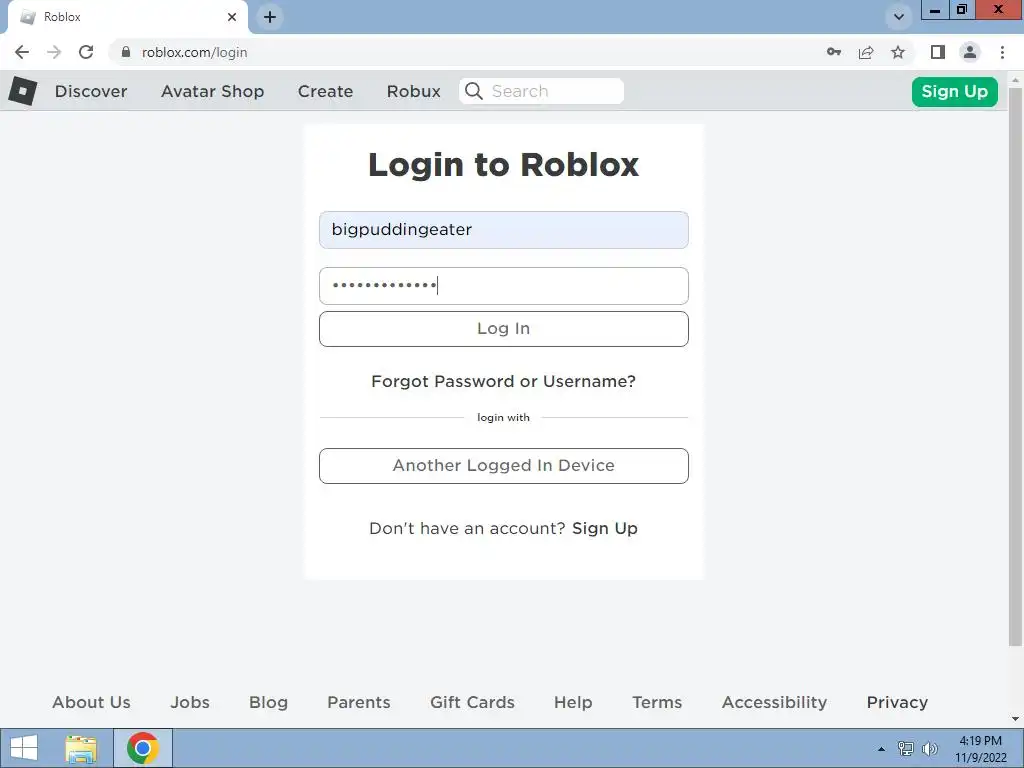Select the Roblox browser tab
This screenshot has width=1024, height=768.
tap(128, 17)
